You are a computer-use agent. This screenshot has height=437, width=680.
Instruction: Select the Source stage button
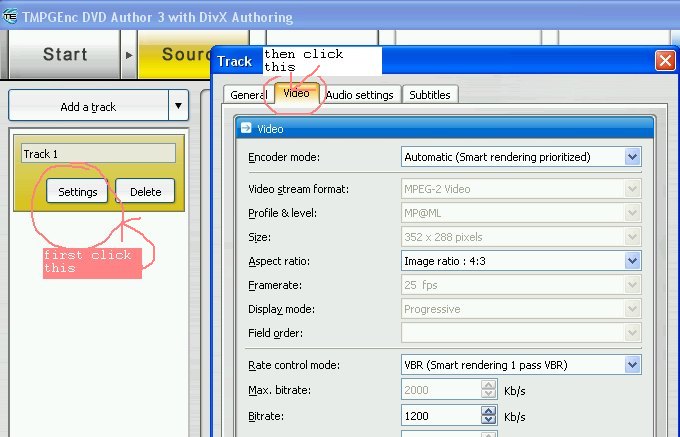[174, 55]
